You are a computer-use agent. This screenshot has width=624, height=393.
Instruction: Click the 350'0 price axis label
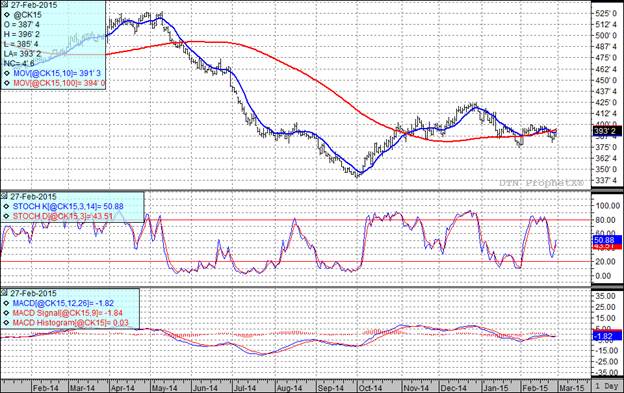click(606, 170)
